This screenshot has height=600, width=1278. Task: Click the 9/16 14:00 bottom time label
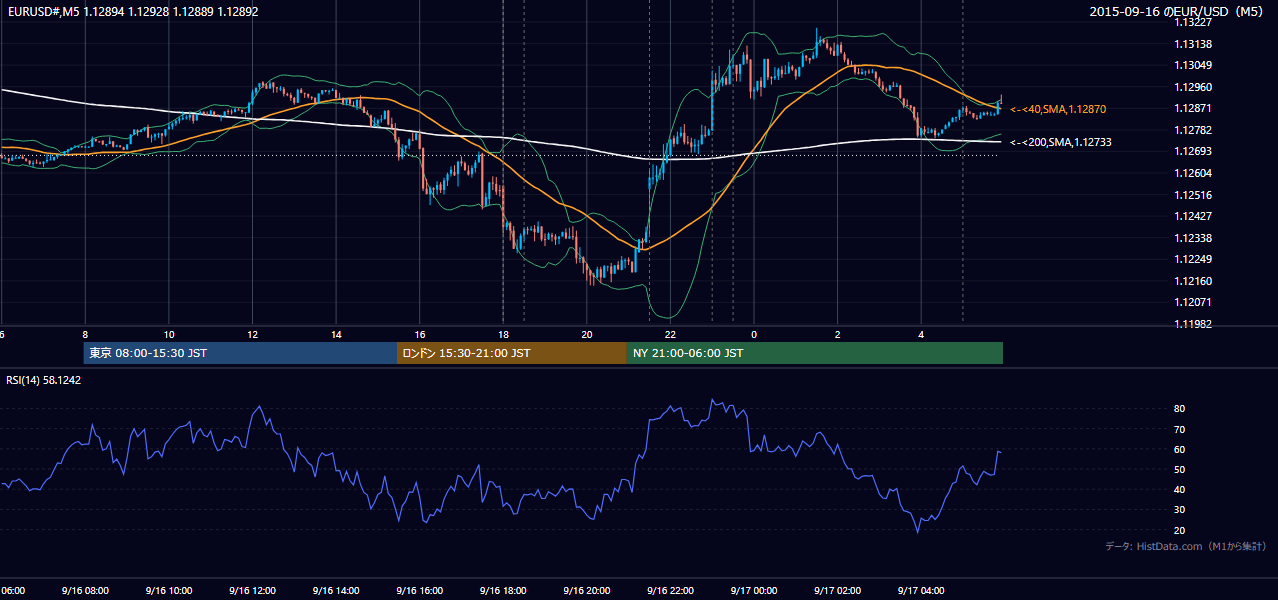point(335,590)
